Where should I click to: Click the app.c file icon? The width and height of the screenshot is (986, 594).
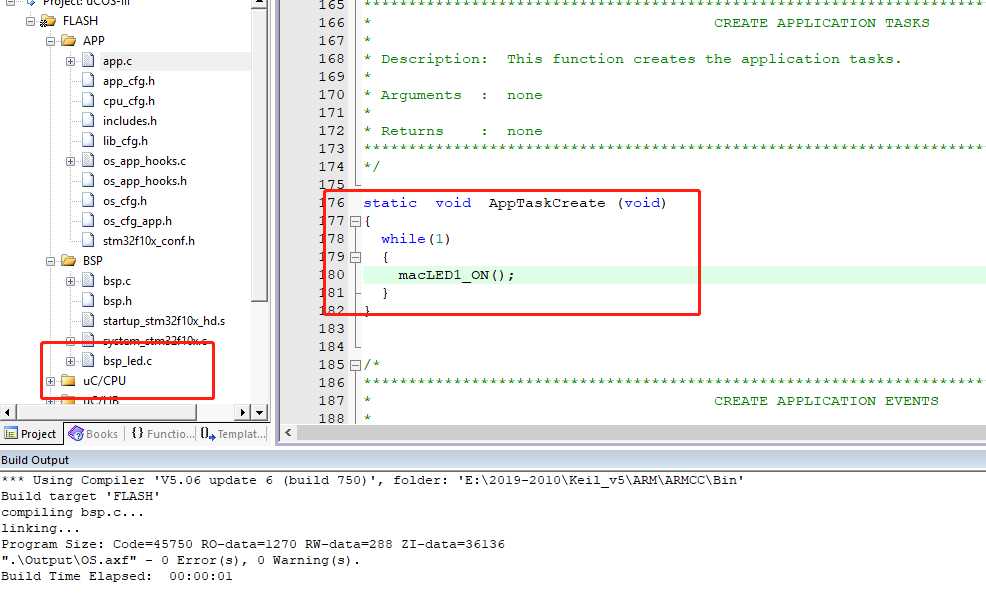(88, 60)
